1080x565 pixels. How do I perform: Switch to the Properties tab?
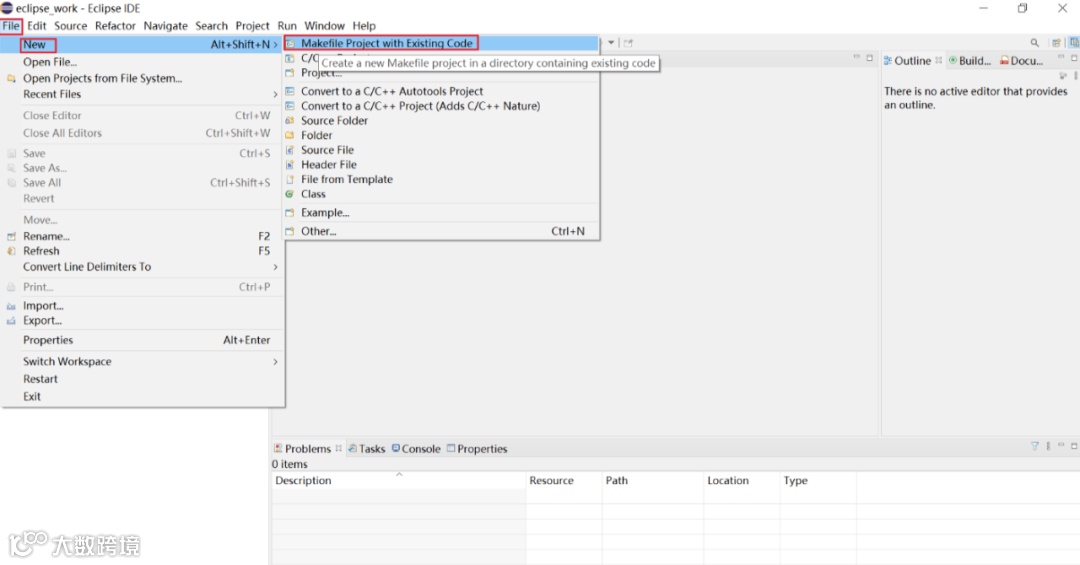pyautogui.click(x=477, y=449)
